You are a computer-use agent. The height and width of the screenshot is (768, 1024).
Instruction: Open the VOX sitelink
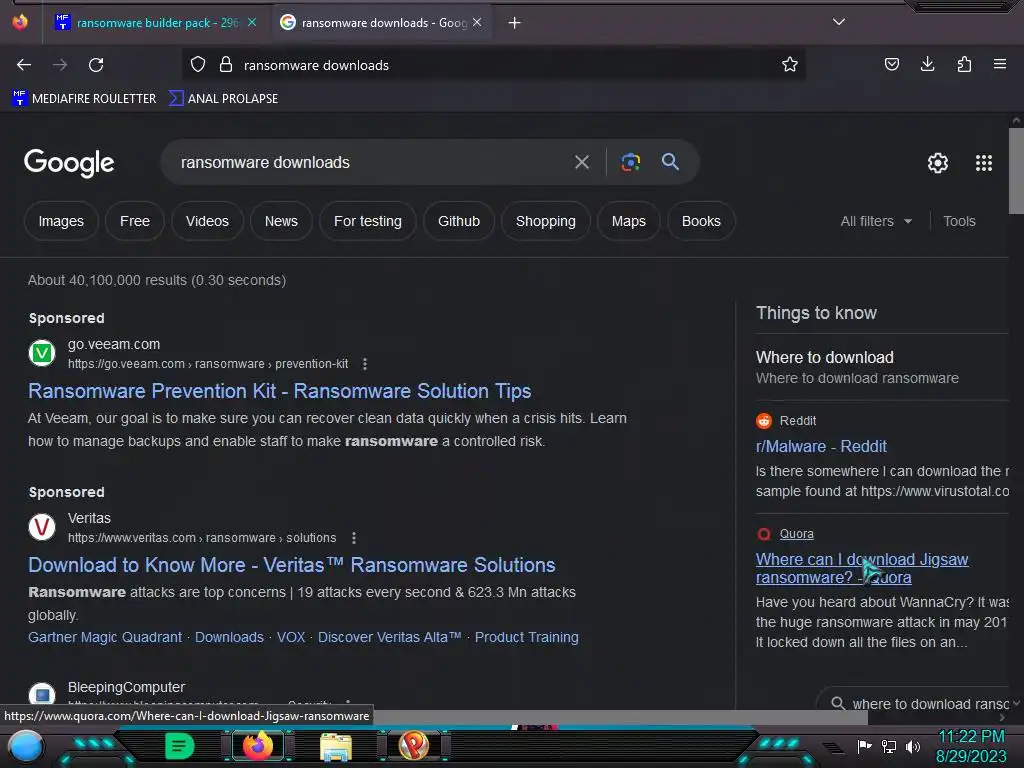pos(291,637)
